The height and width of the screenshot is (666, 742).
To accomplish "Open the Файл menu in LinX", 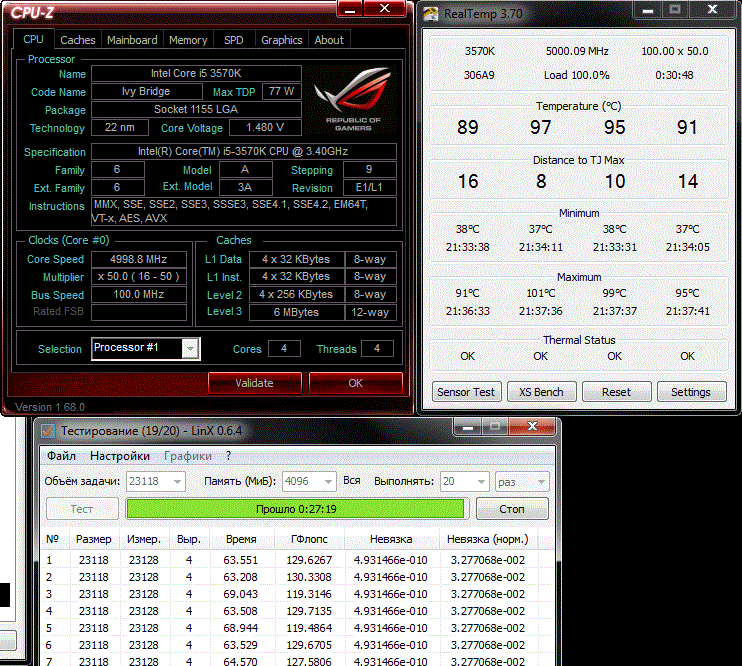I will 62,456.
